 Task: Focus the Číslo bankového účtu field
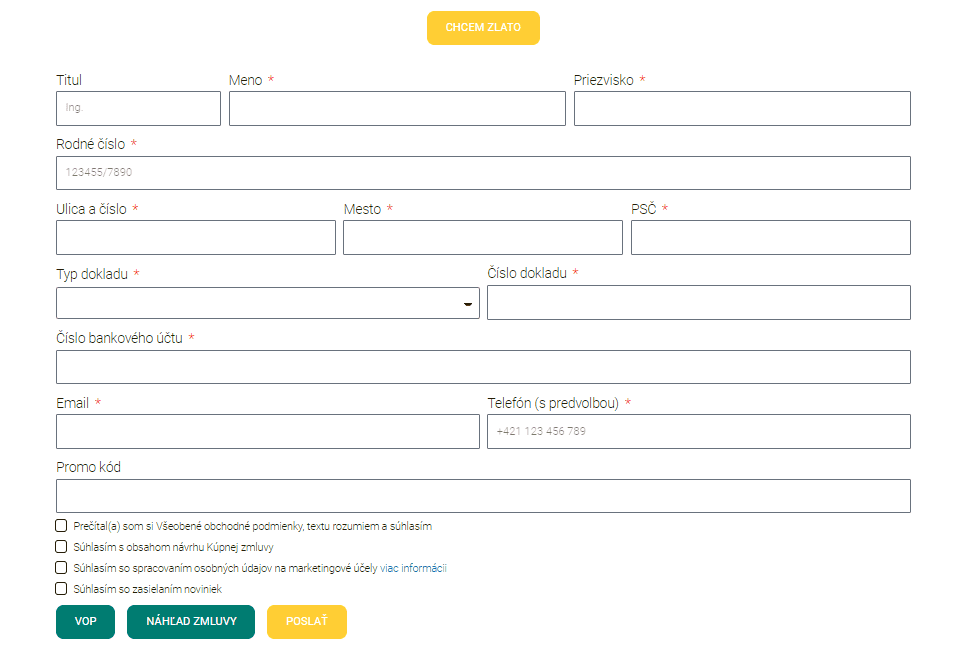(483, 367)
